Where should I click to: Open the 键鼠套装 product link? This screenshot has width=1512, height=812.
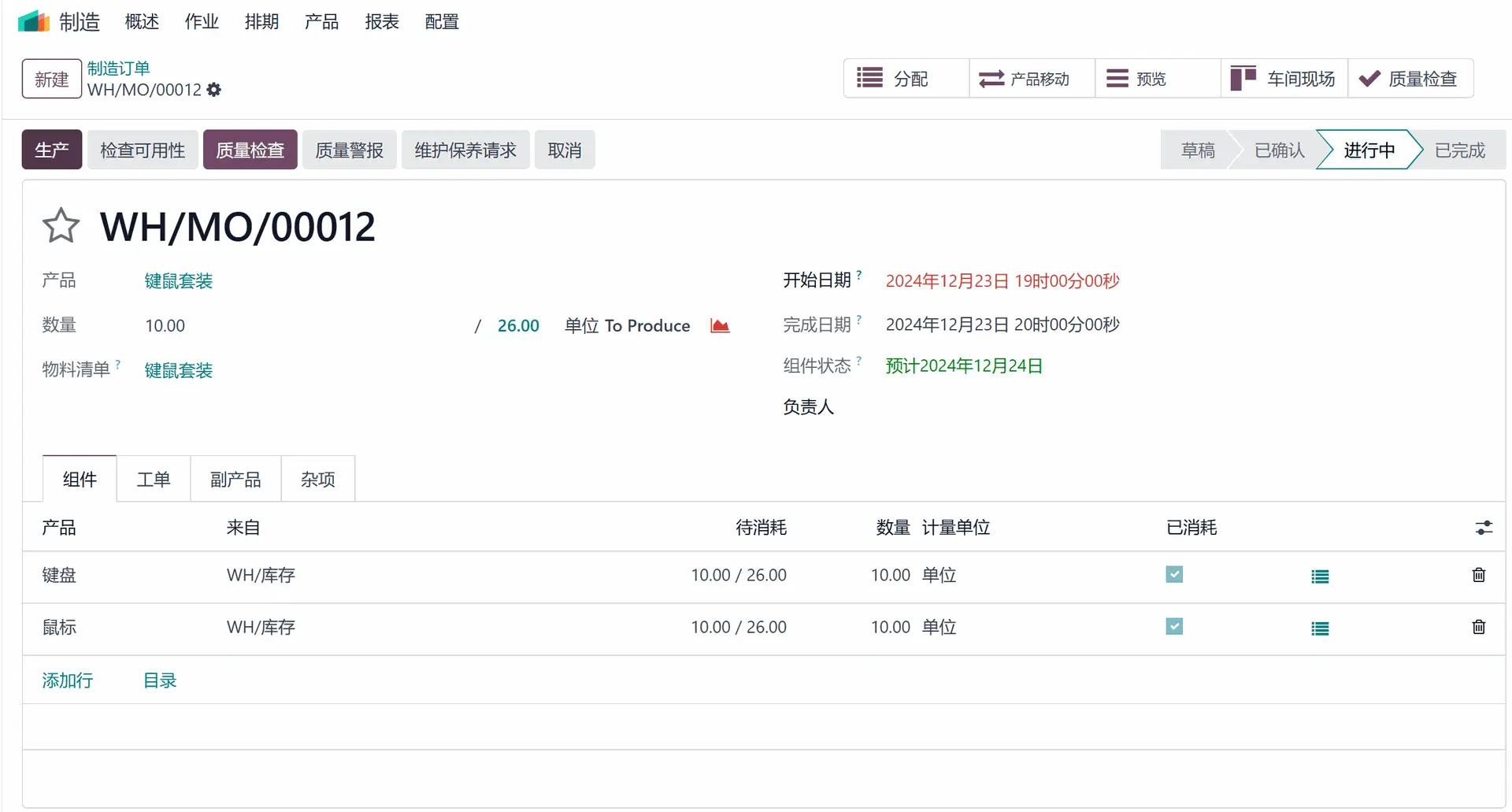(x=179, y=281)
